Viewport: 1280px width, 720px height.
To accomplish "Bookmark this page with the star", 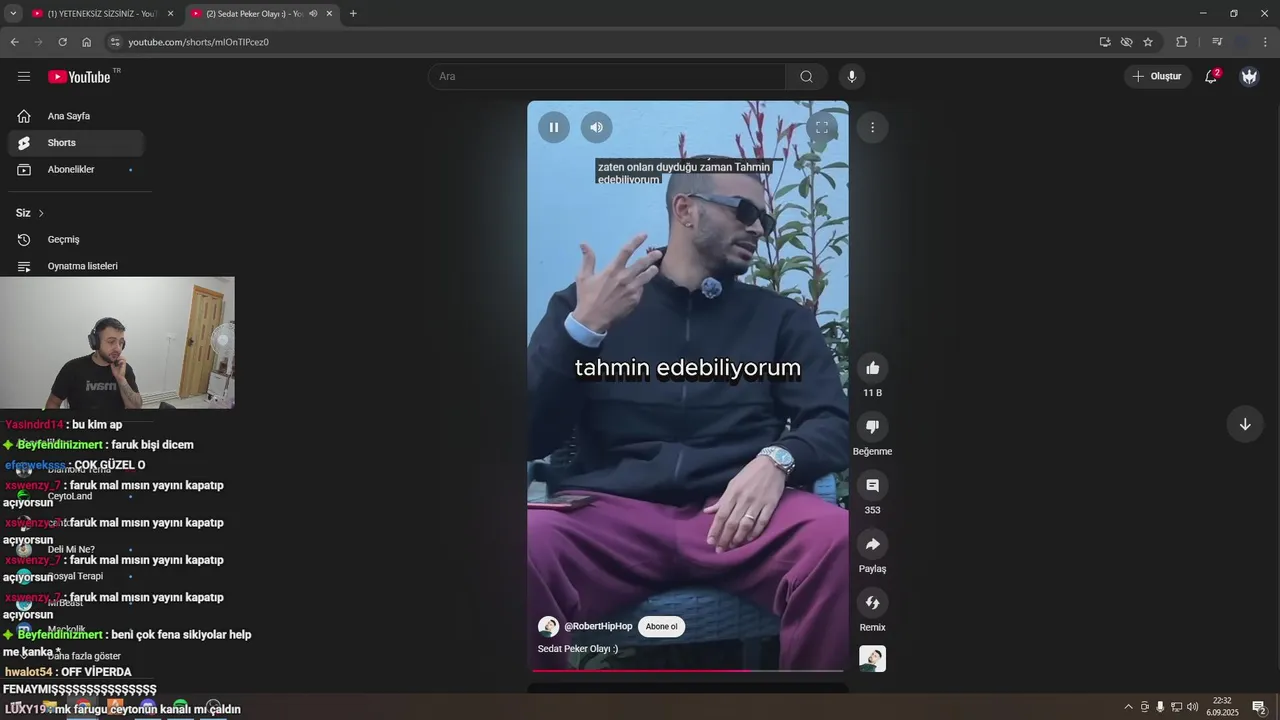I will tap(1148, 42).
